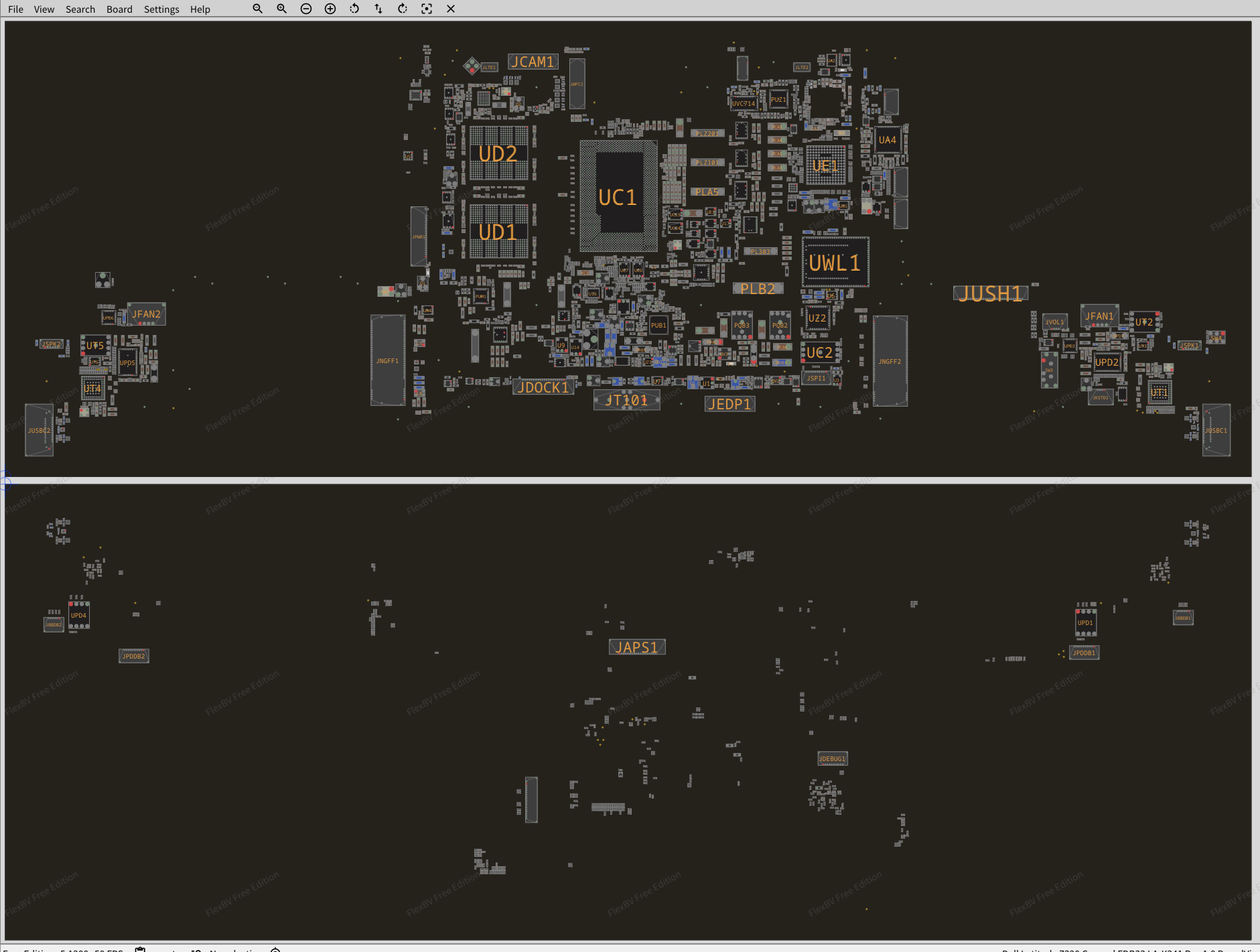The image size is (1260, 952).
Task: Select the UWL1 component
Action: pyautogui.click(x=835, y=263)
